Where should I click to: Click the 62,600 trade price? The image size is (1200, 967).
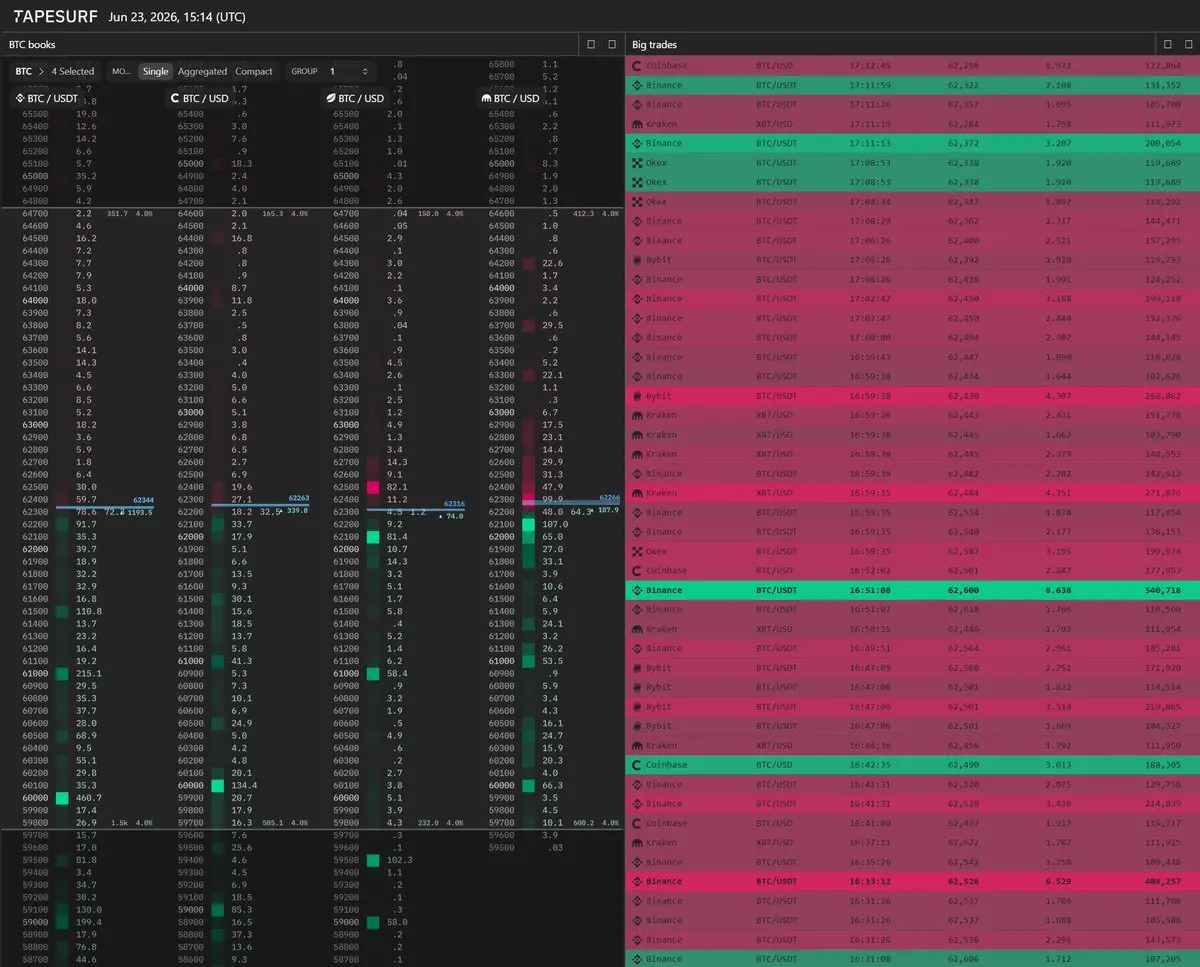click(964, 590)
